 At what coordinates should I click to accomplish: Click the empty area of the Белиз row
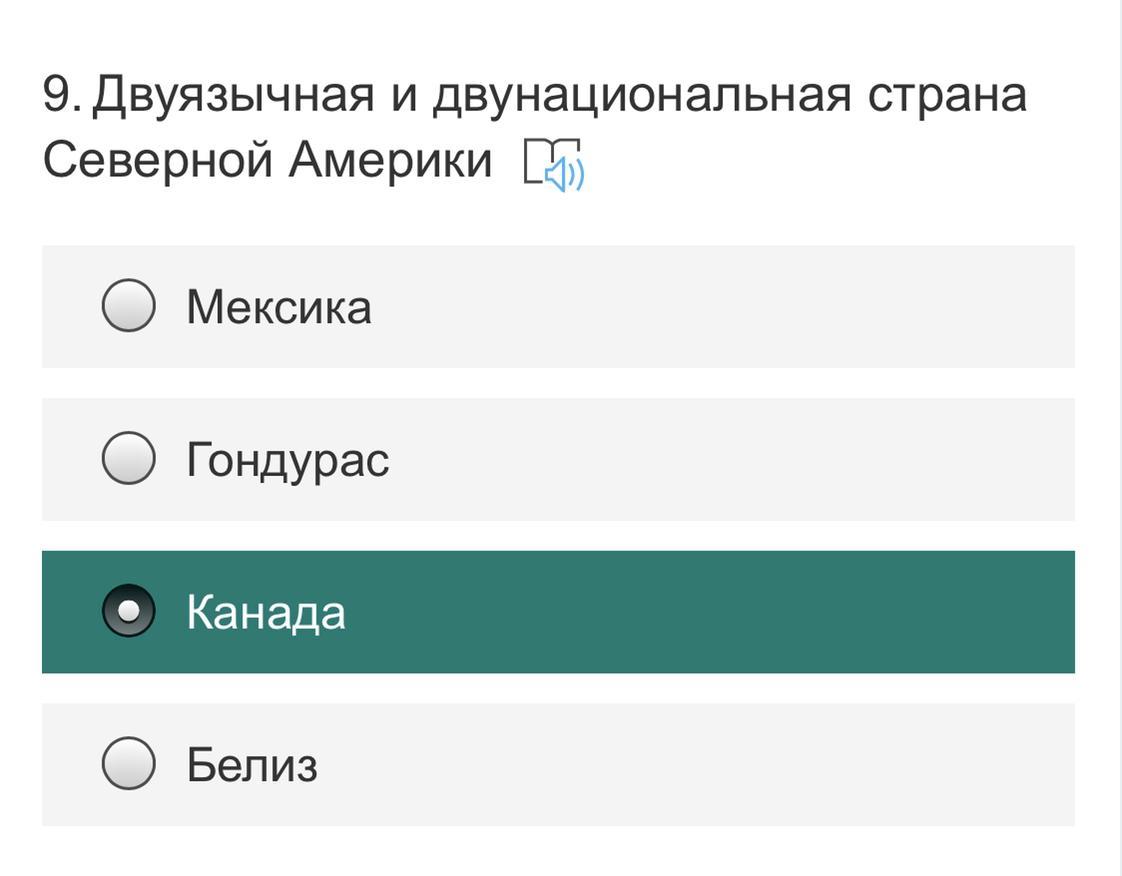(720, 765)
